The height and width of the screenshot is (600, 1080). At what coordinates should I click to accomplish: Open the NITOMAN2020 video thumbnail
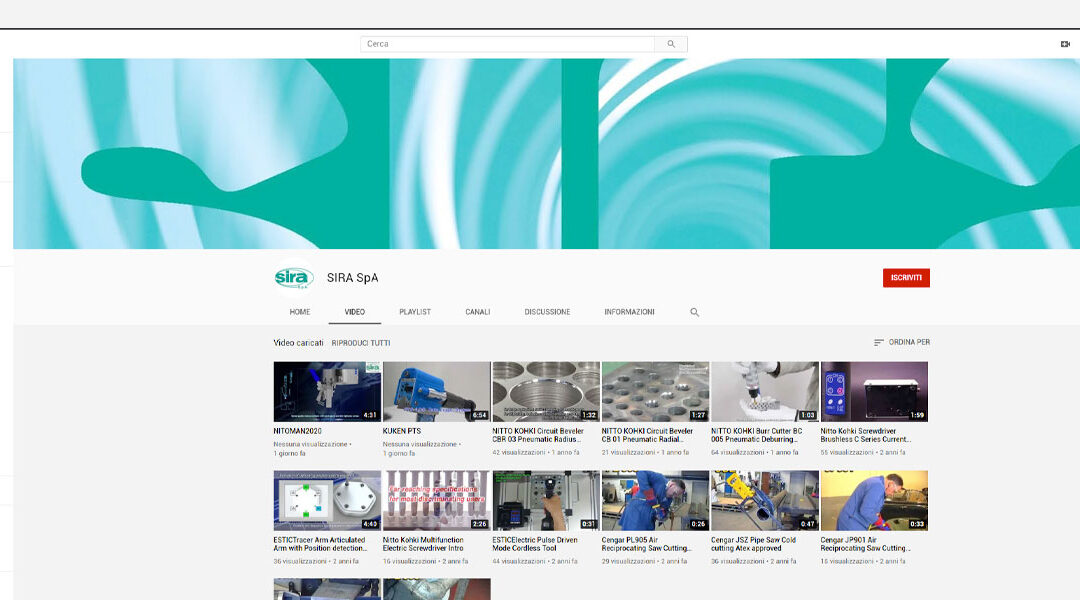(x=327, y=392)
